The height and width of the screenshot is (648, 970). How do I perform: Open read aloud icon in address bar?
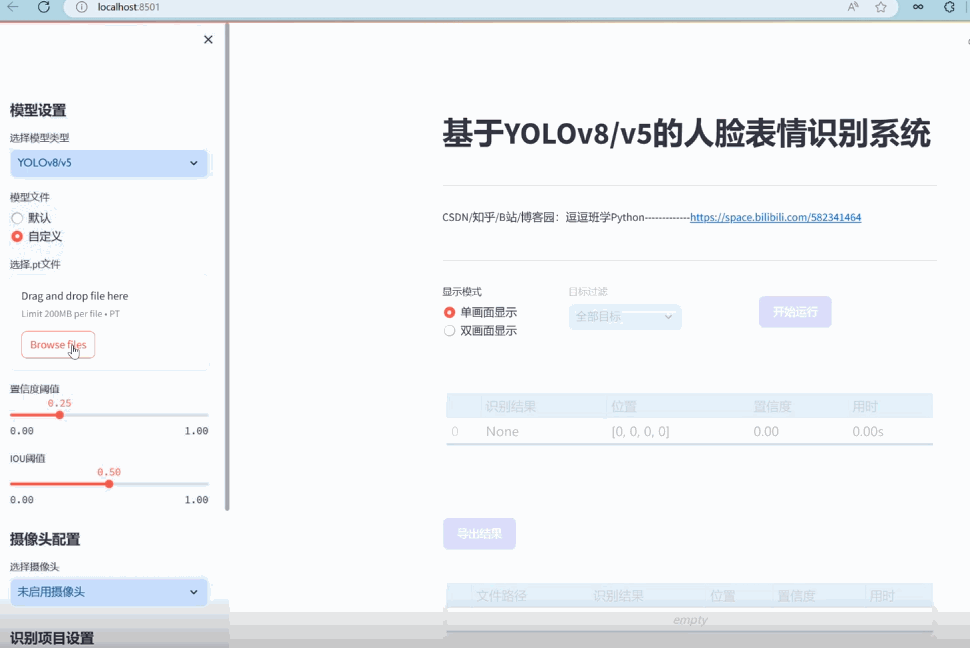coord(853,7)
